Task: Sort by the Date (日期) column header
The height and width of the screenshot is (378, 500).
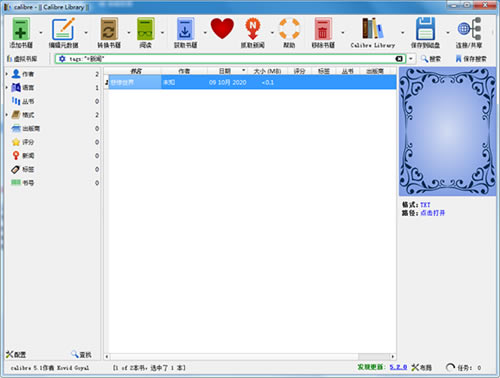Action: tap(227, 71)
